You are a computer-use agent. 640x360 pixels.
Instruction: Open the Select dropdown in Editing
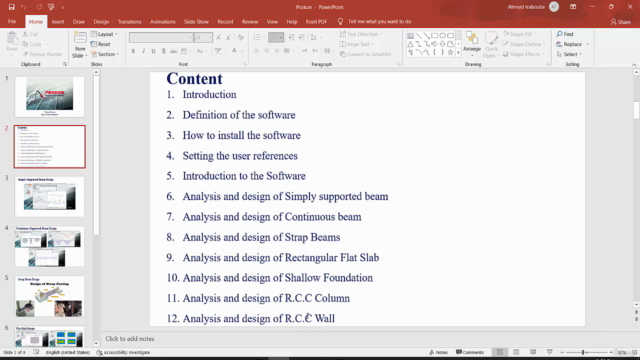click(569, 54)
